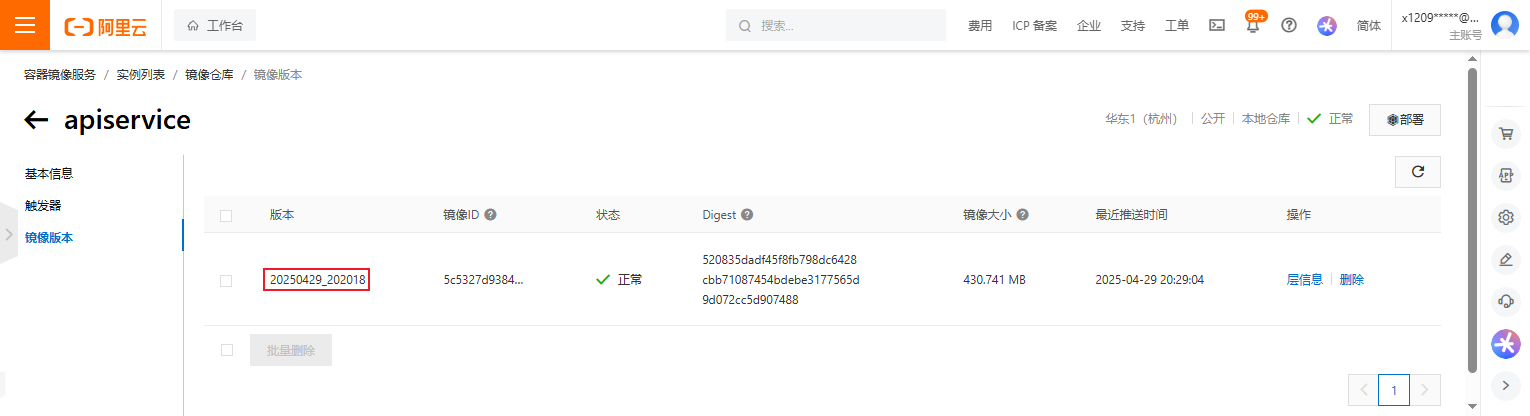
Task: Switch to the 基本信息 tab
Action: click(x=49, y=174)
